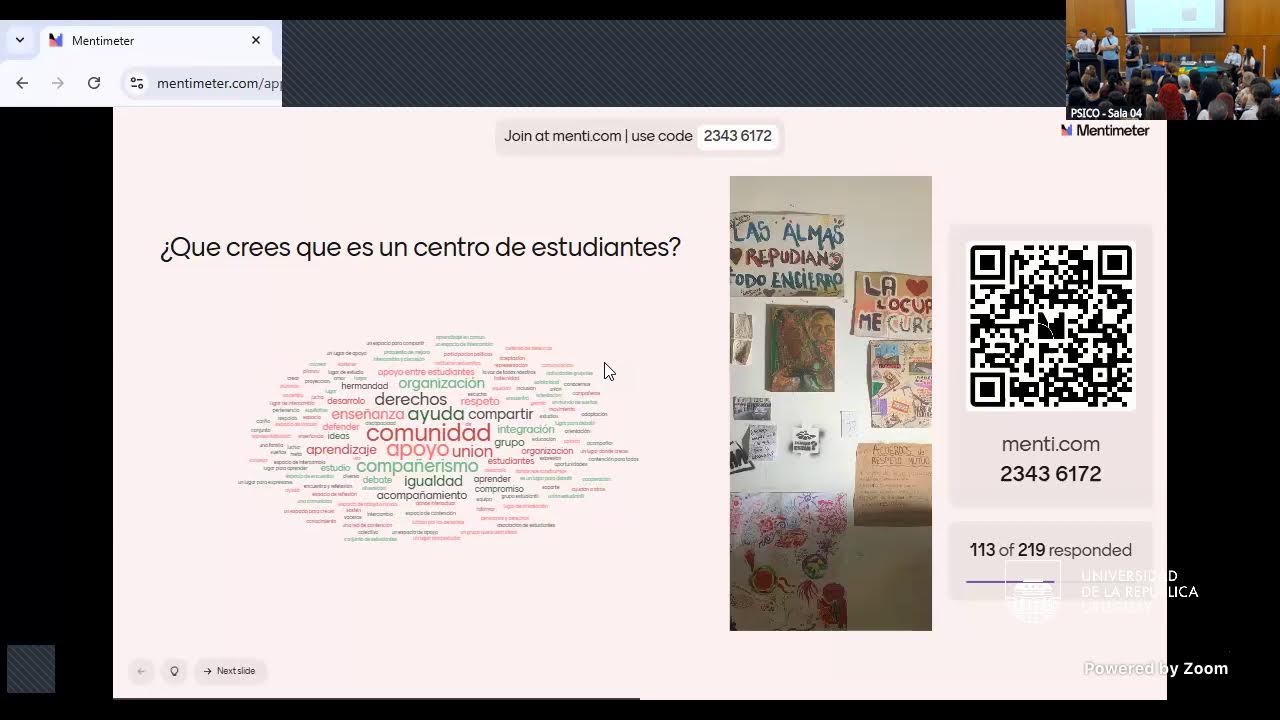Click the word 'aprendizaje' in the word cloud
1280x720 pixels.
point(341,450)
